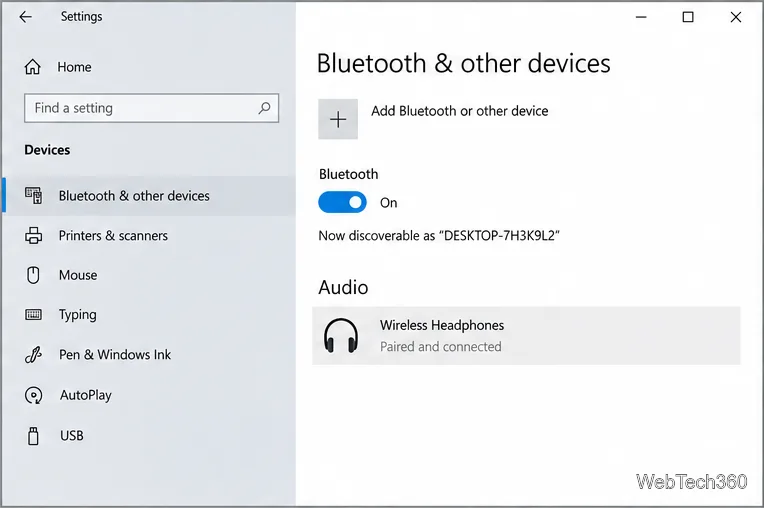764x508 pixels.
Task: Select the Wireless Headphones device entry
Action: click(x=526, y=336)
